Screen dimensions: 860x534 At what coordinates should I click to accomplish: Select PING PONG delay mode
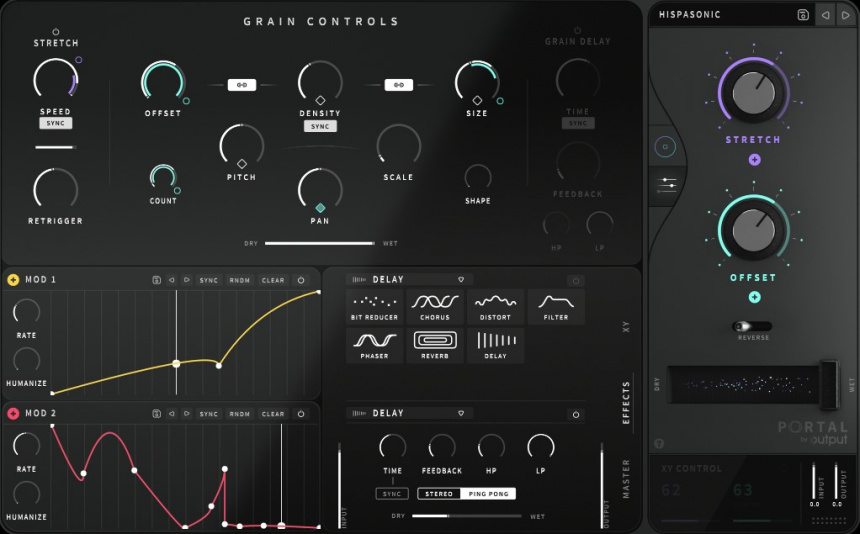[488, 494]
